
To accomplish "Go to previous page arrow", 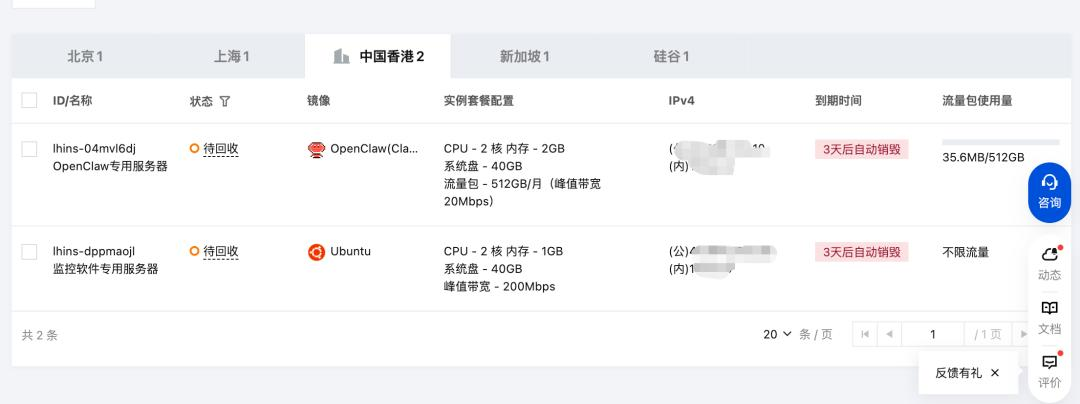I will tap(889, 334).
